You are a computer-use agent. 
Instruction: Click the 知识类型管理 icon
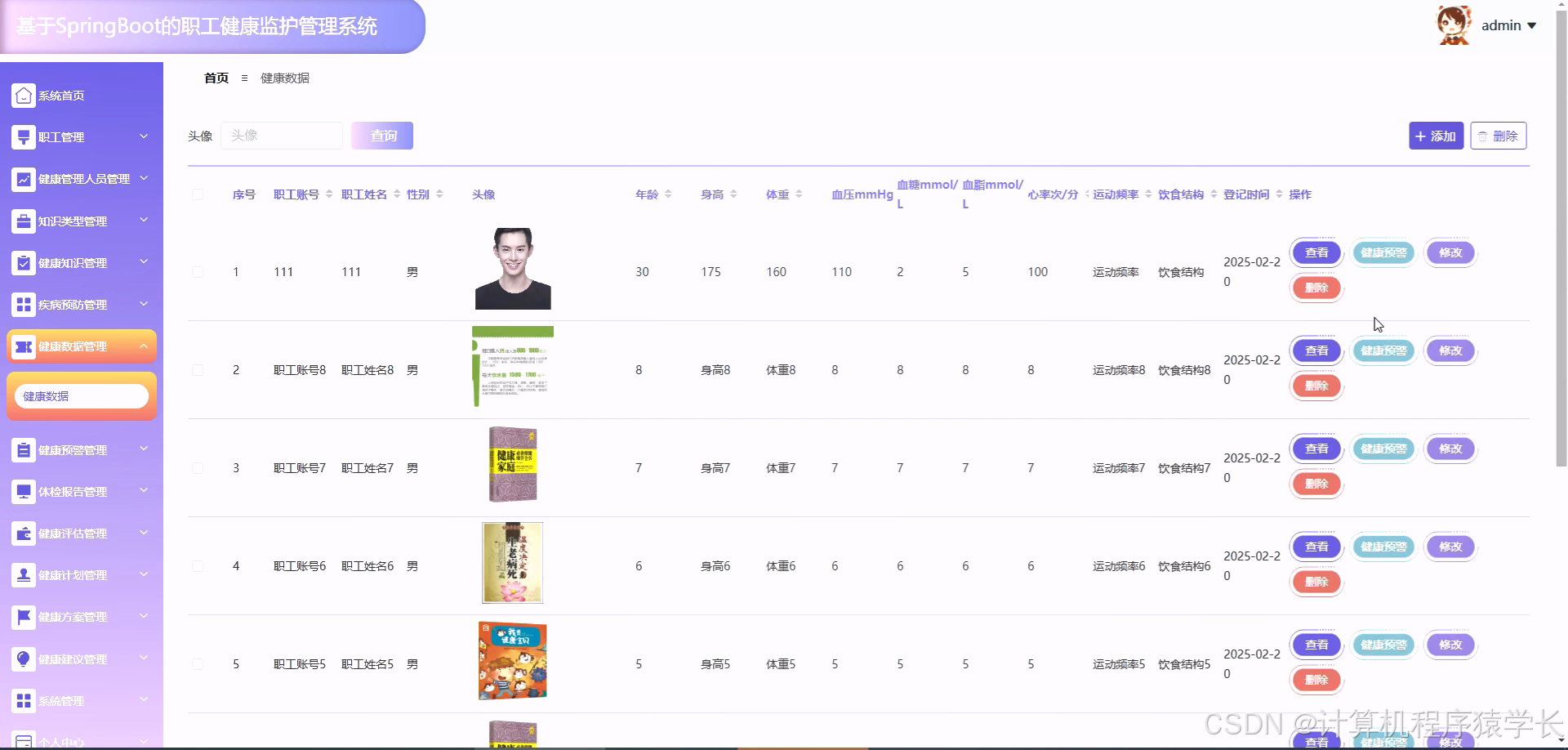click(23, 221)
